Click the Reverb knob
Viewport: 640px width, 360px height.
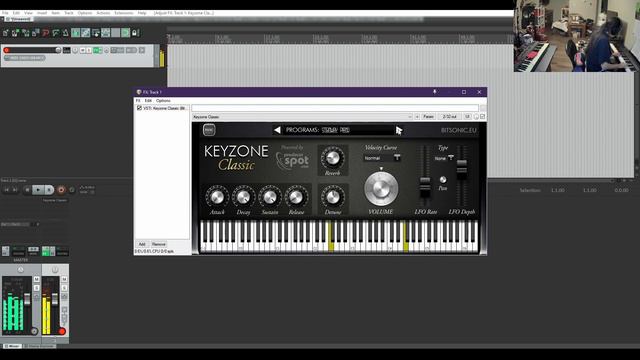click(x=333, y=158)
